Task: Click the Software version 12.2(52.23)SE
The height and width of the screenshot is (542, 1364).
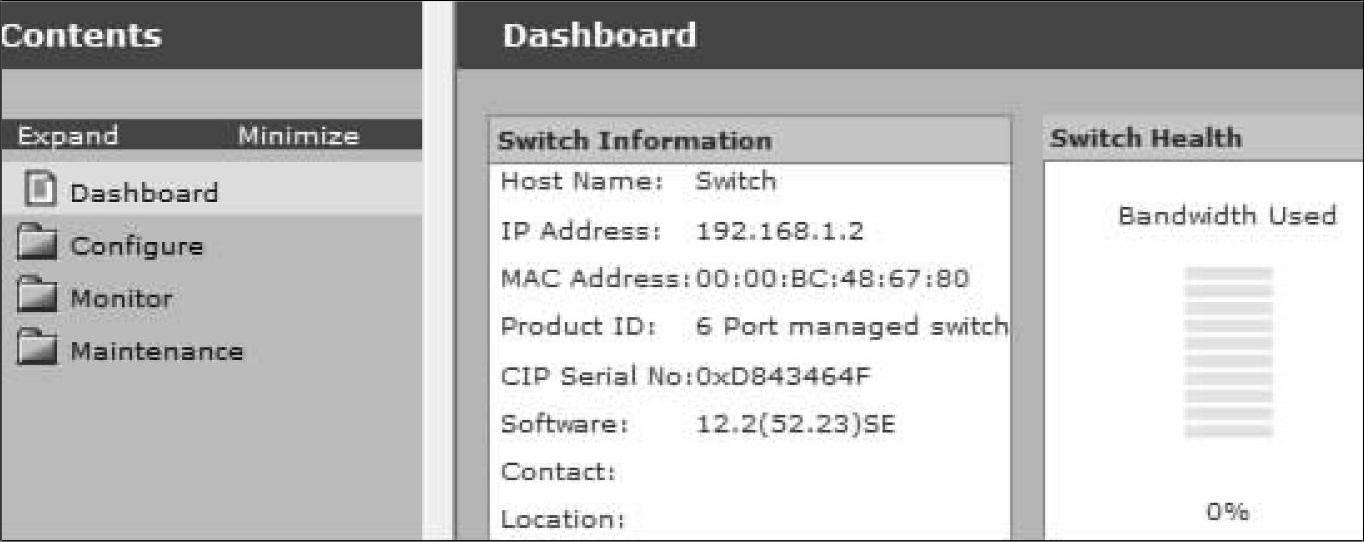Action: point(795,425)
